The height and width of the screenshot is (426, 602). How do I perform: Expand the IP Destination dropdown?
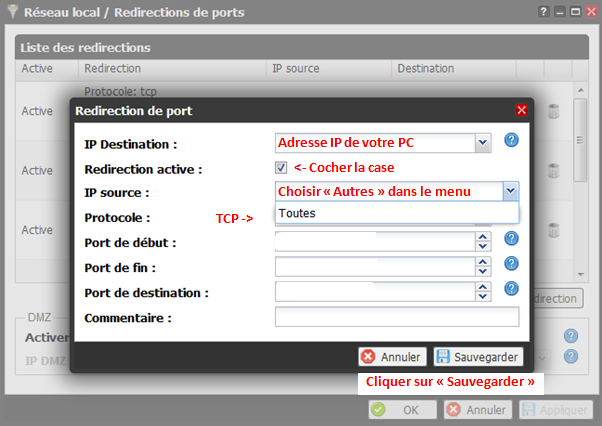point(483,142)
